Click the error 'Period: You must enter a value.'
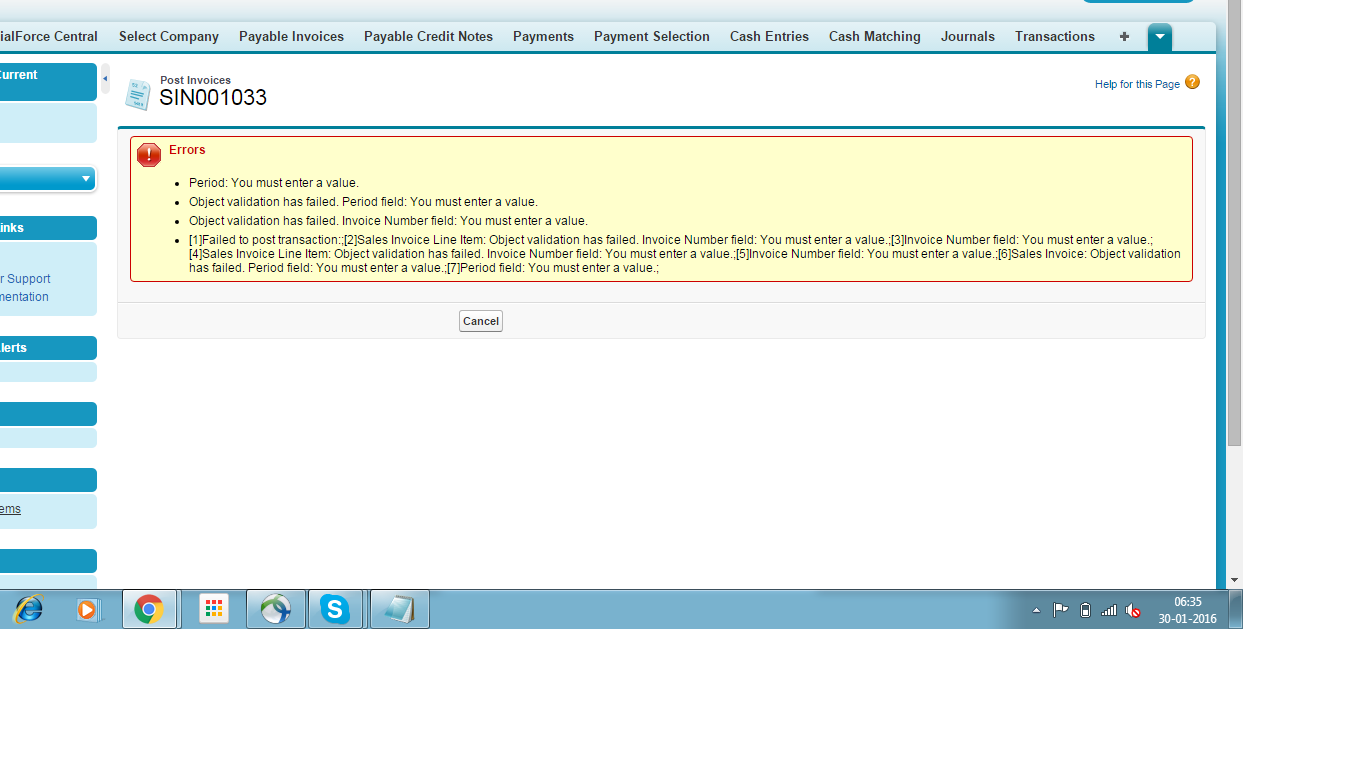 274,183
